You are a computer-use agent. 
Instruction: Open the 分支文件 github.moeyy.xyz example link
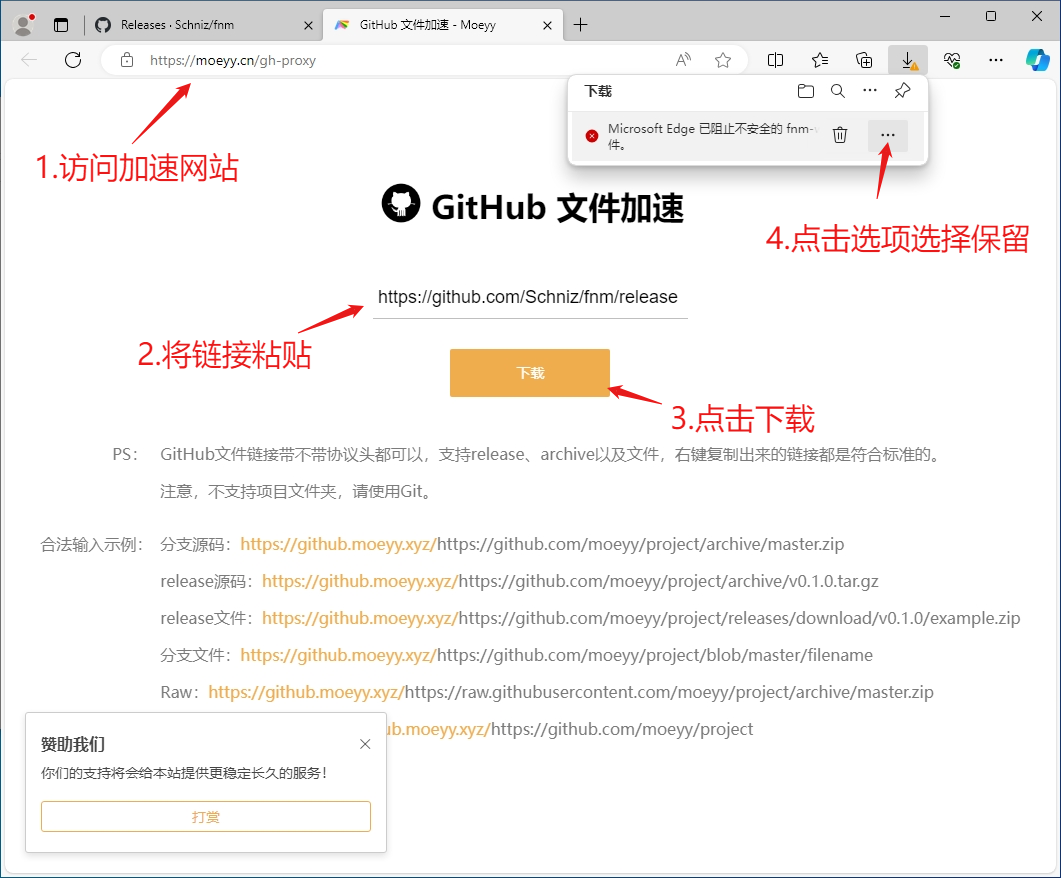click(x=338, y=655)
